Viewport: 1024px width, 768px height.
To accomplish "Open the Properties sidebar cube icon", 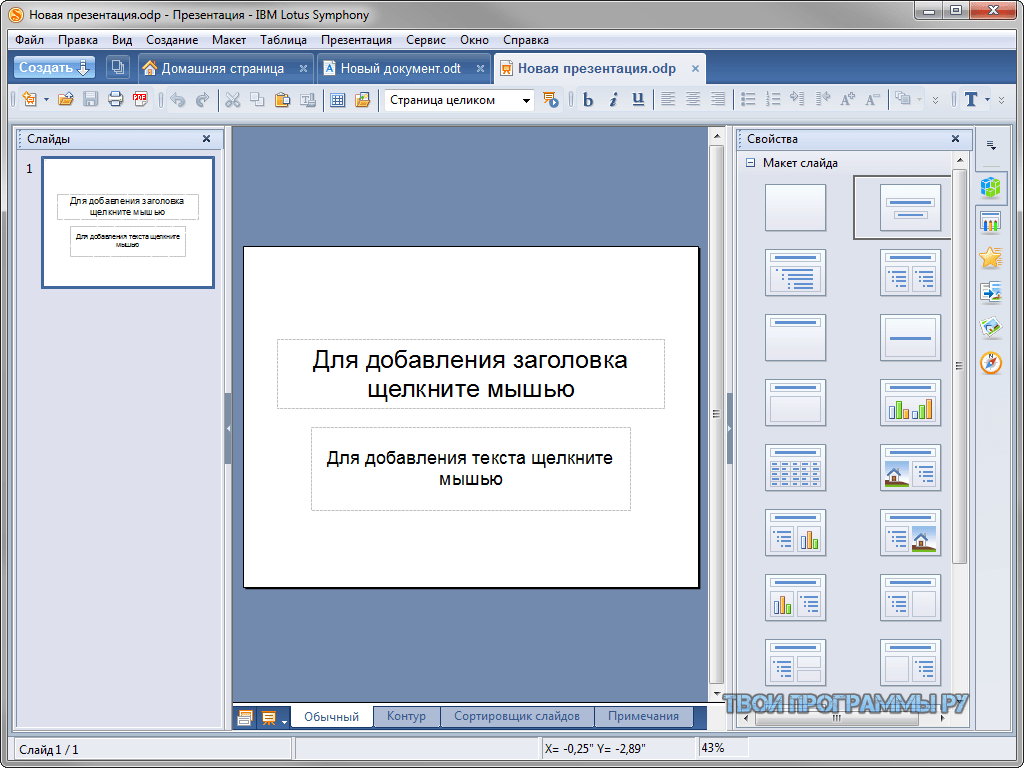I will click(x=991, y=187).
